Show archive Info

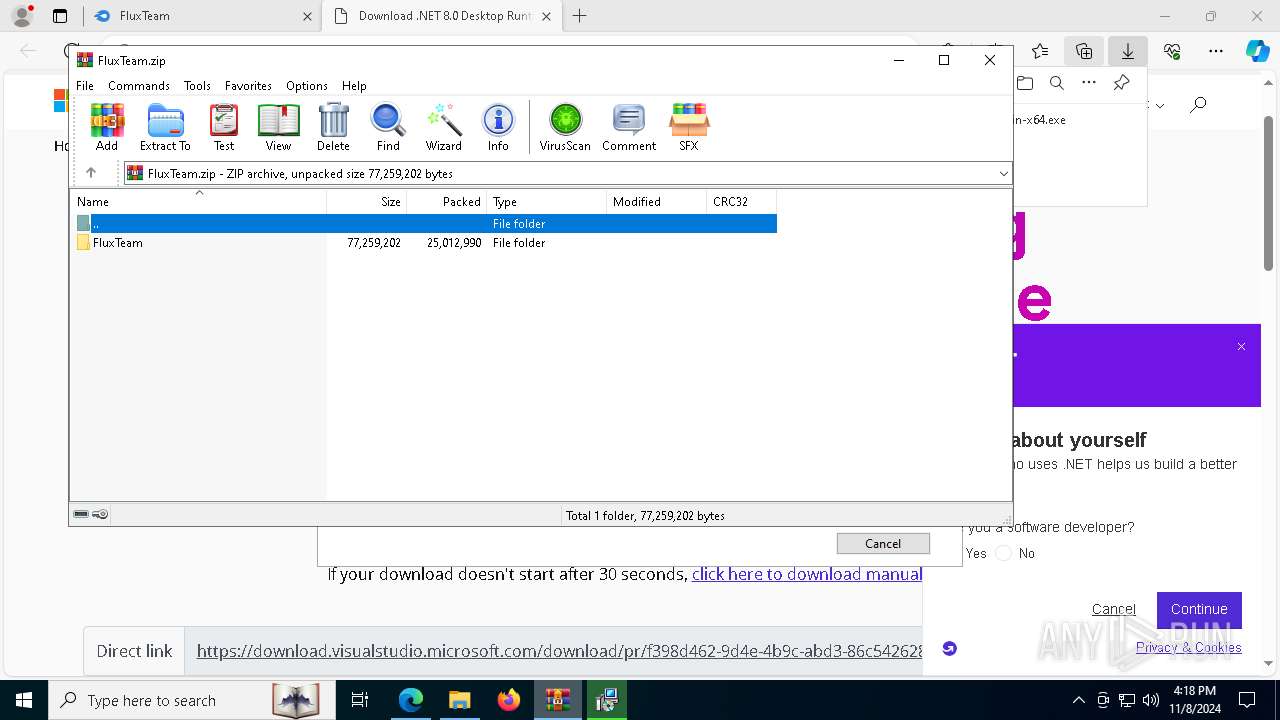pyautogui.click(x=498, y=127)
